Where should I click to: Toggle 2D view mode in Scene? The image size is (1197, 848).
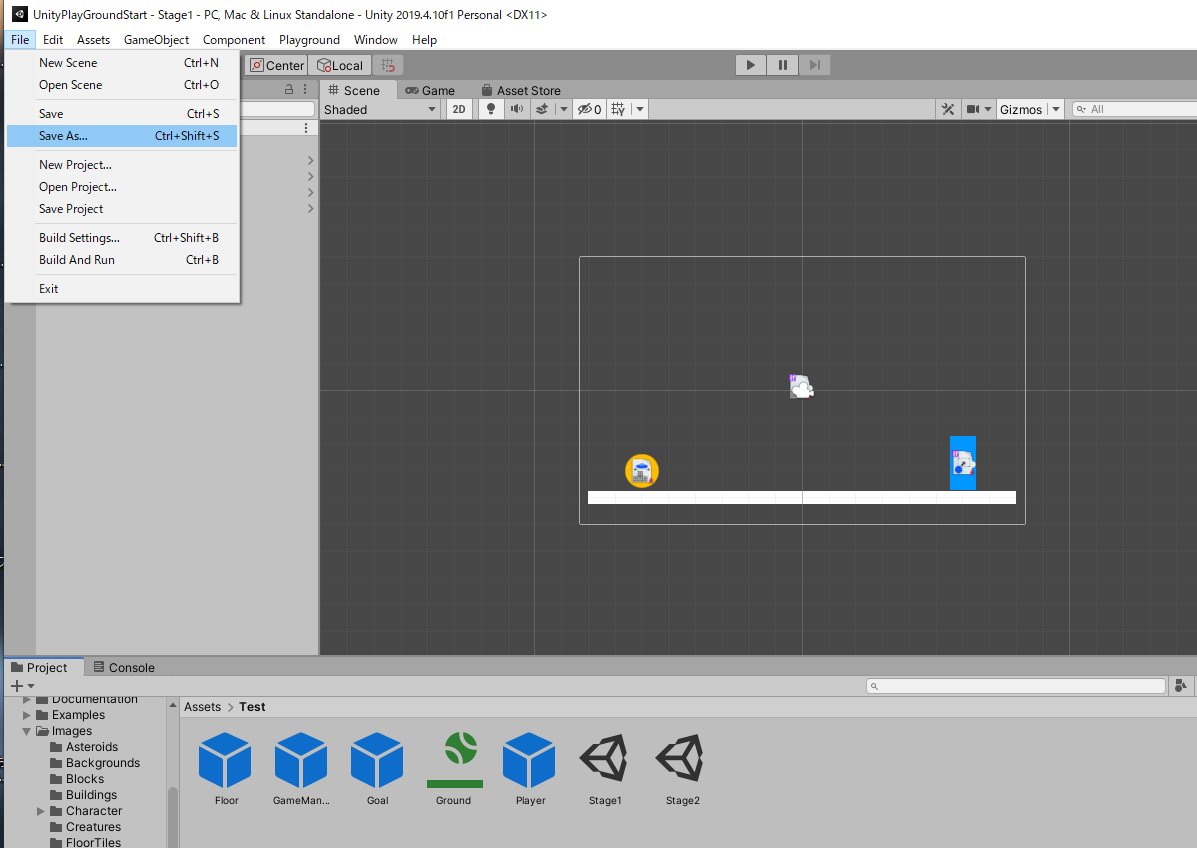[459, 109]
